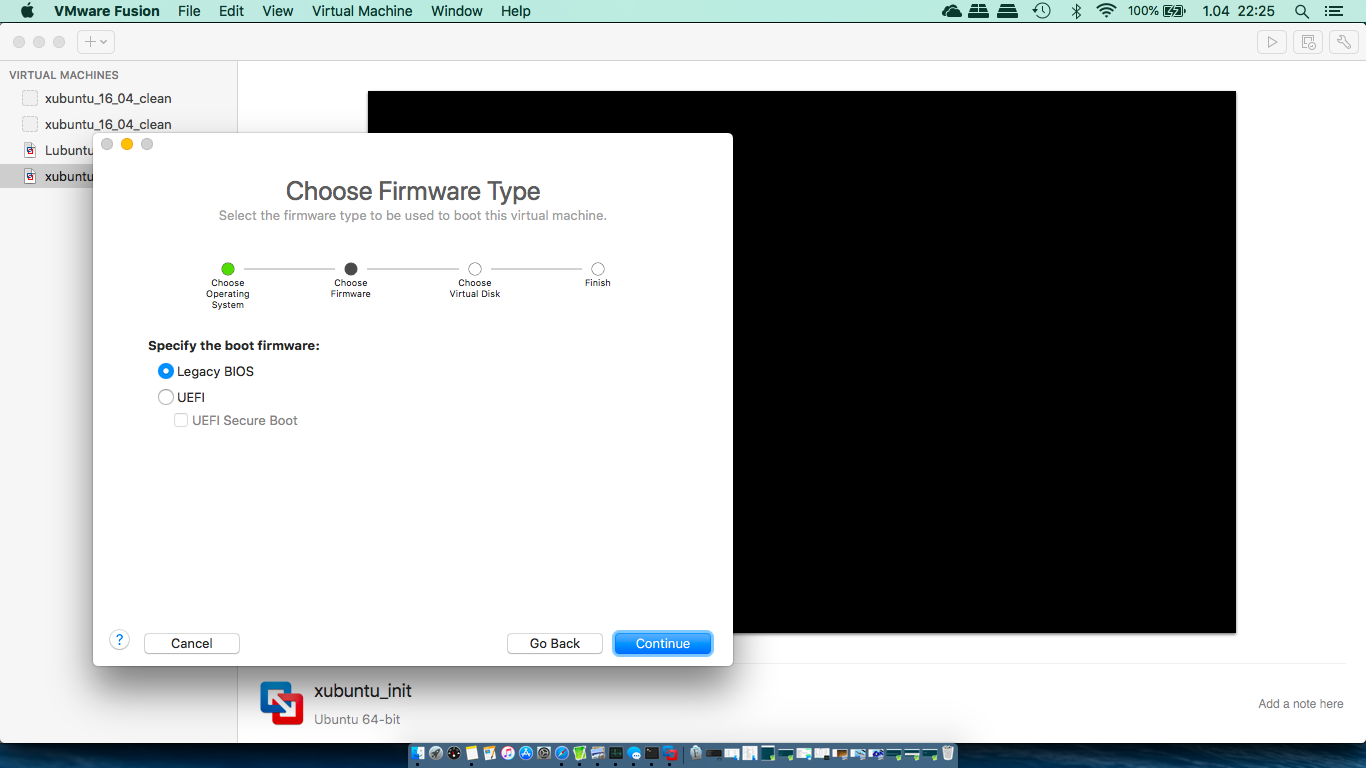The height and width of the screenshot is (768, 1366).
Task: Open the Edit menu
Action: pos(231,11)
